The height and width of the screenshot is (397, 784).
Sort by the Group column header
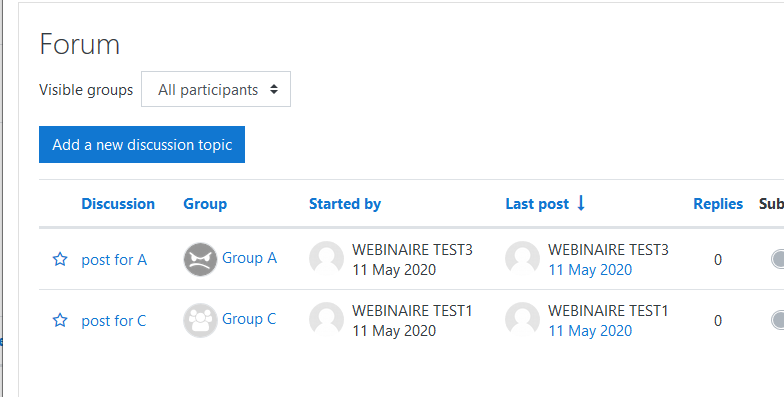205,204
